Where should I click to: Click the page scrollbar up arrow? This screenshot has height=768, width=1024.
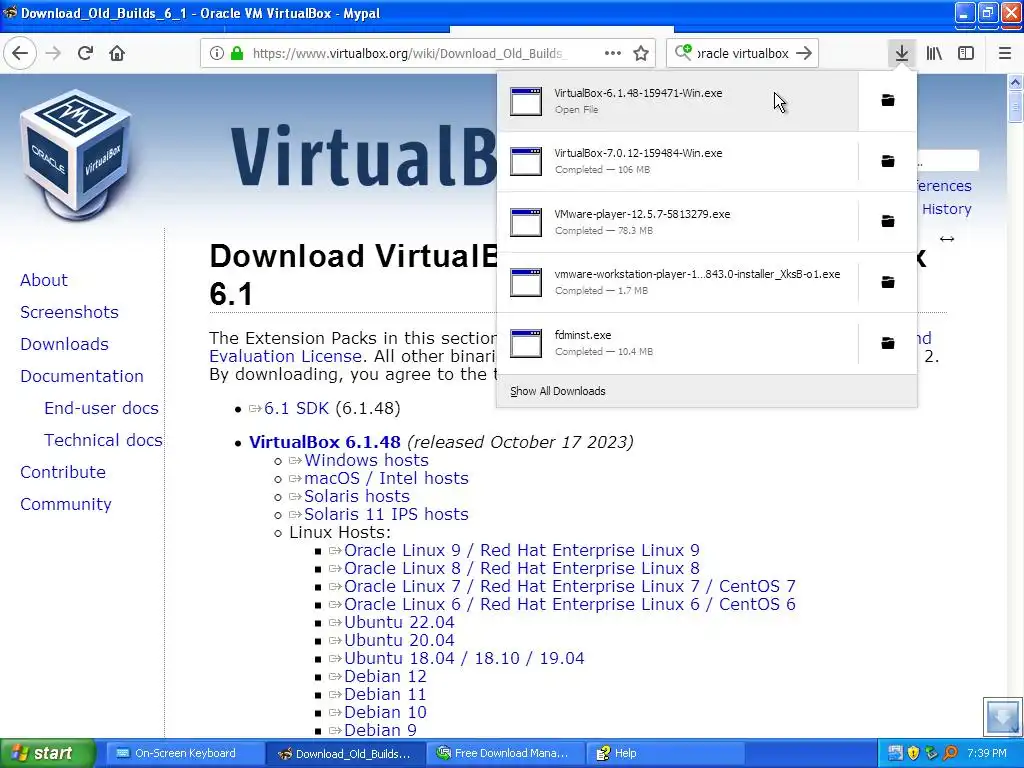(1015, 82)
